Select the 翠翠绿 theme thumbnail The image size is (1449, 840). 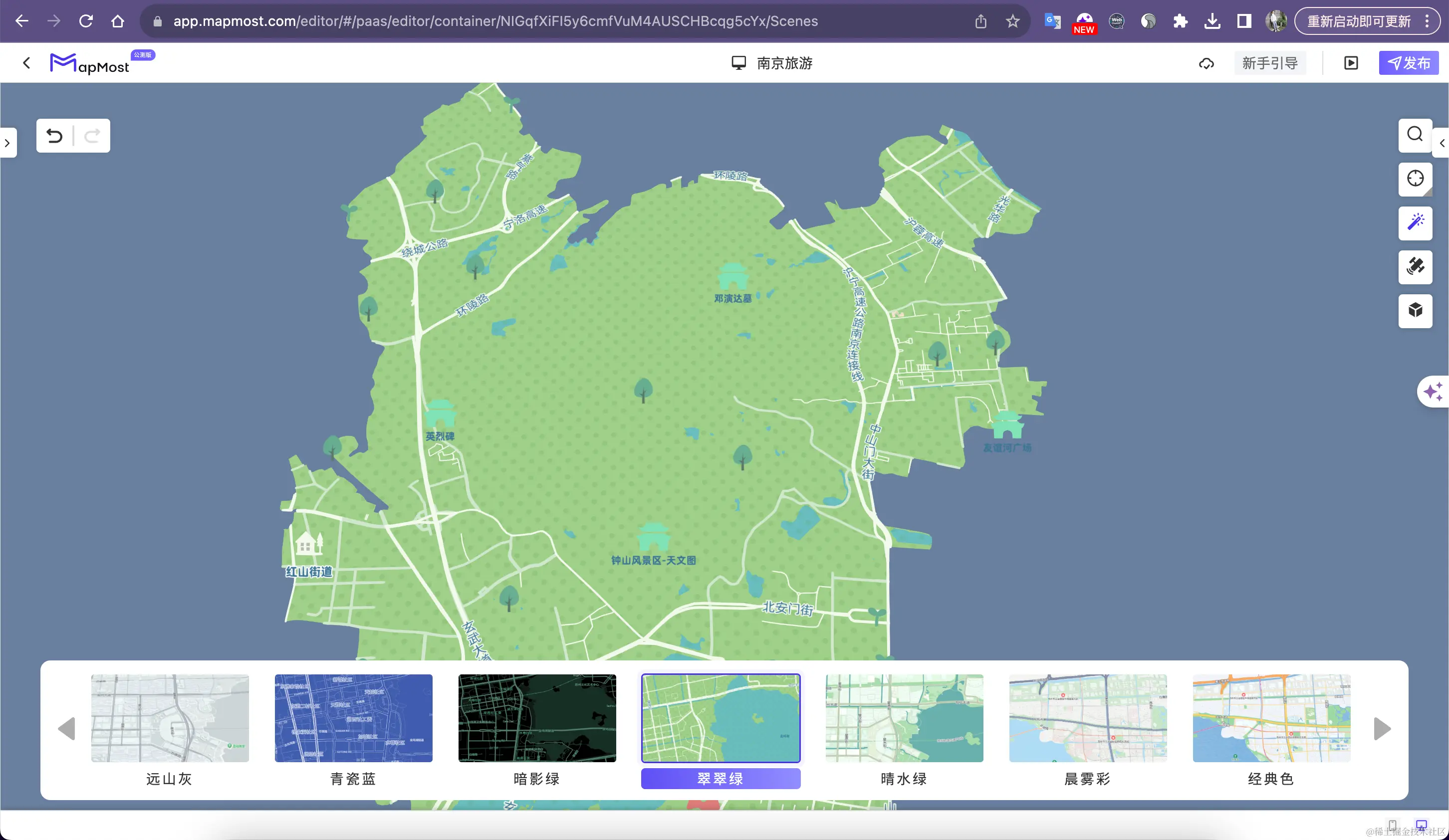click(721, 718)
